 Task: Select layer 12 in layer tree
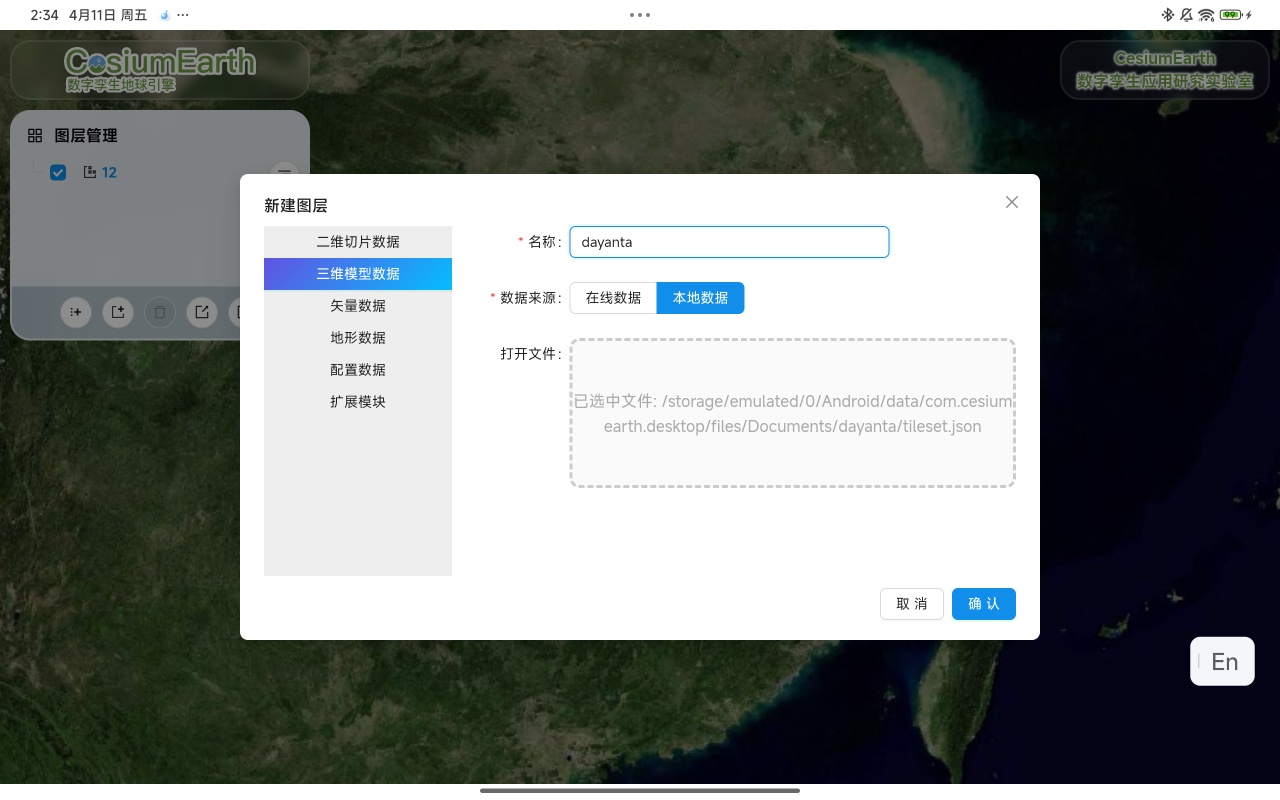109,173
